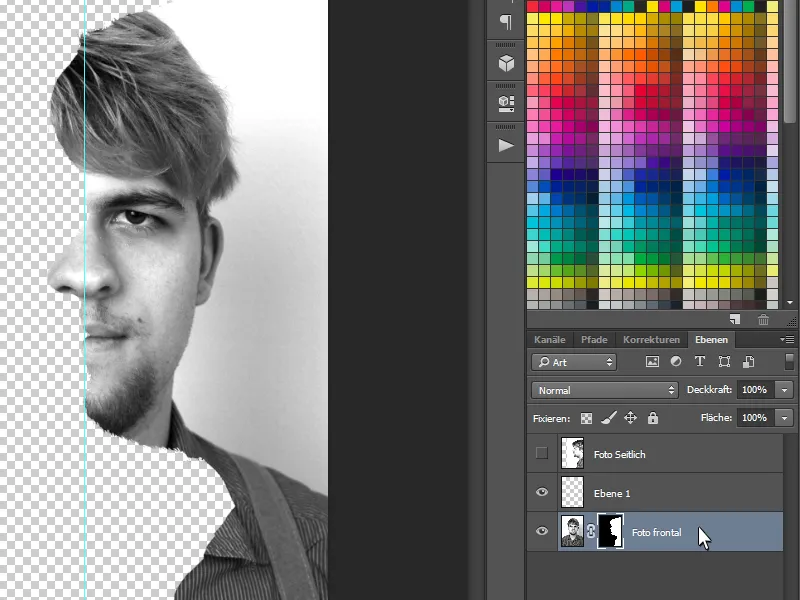The height and width of the screenshot is (600, 800).
Task: Show the Foto Seitlich layer
Action: (x=542, y=453)
